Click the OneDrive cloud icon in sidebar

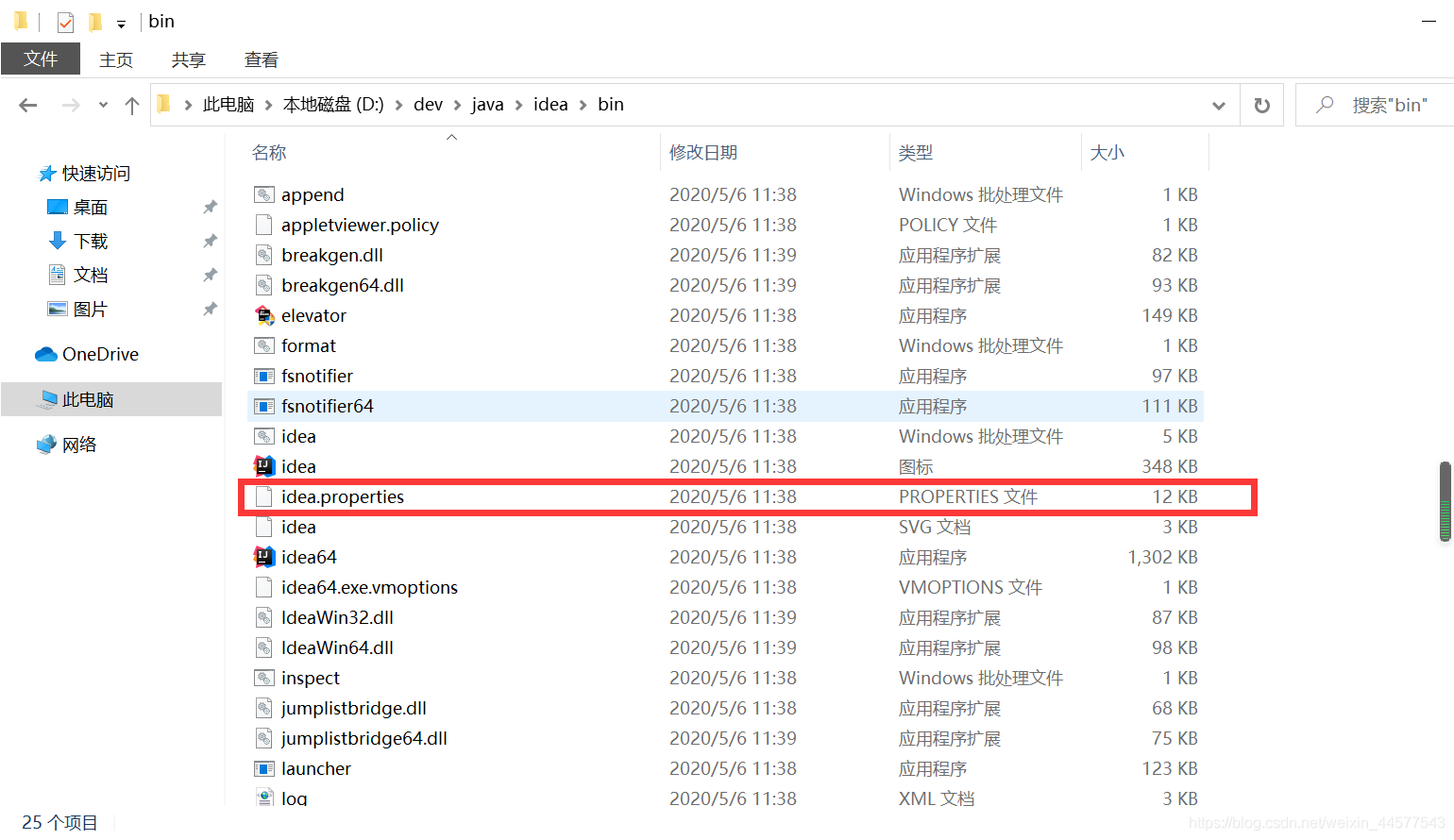click(x=46, y=354)
